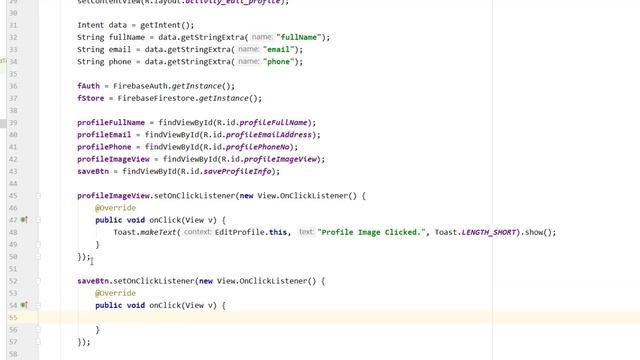
Task: Click @Override annotation on line 46
Action: click(x=116, y=208)
